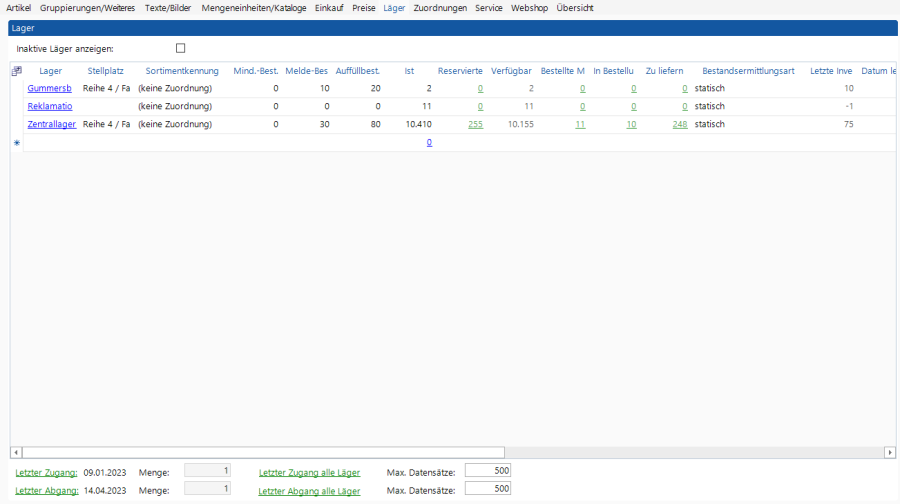The width and height of the screenshot is (900, 504).
Task: Click the horizontal scrollbar right arrow
Action: click(890, 452)
